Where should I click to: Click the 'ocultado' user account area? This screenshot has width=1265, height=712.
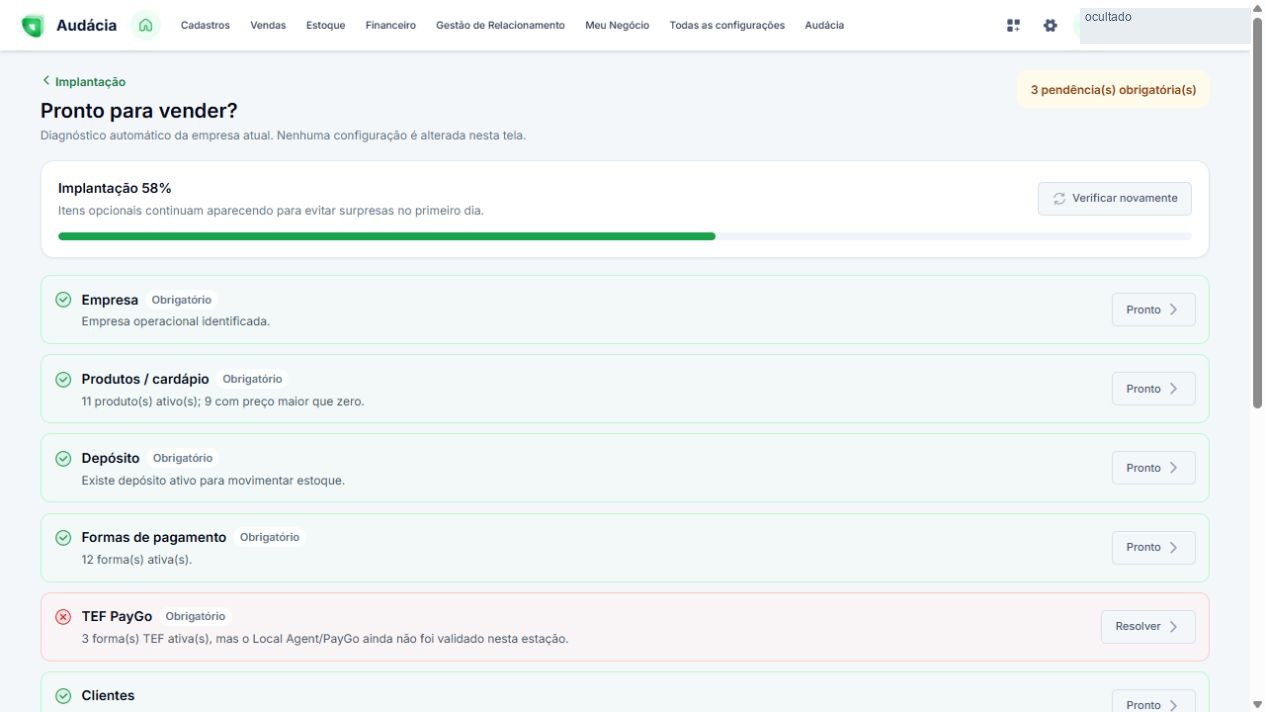click(1165, 25)
